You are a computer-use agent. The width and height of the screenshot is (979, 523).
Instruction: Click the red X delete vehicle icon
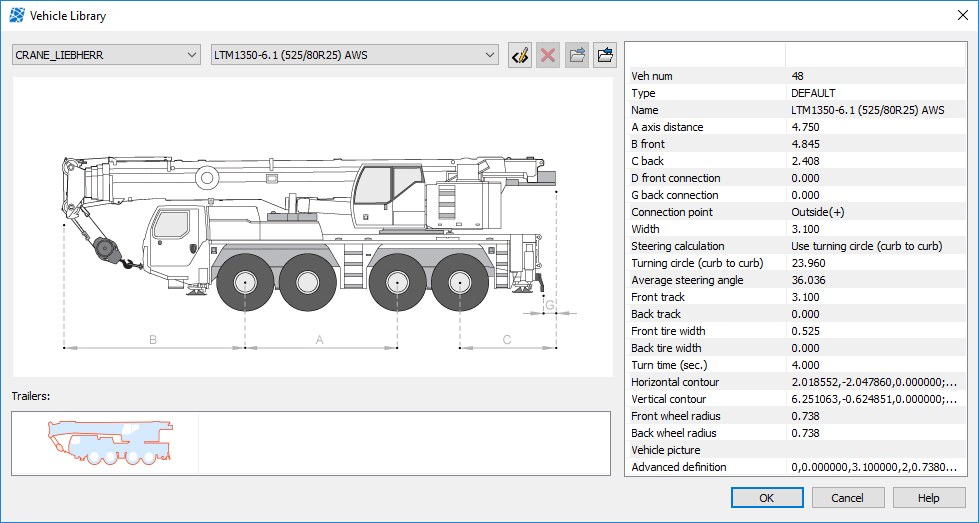click(x=548, y=55)
